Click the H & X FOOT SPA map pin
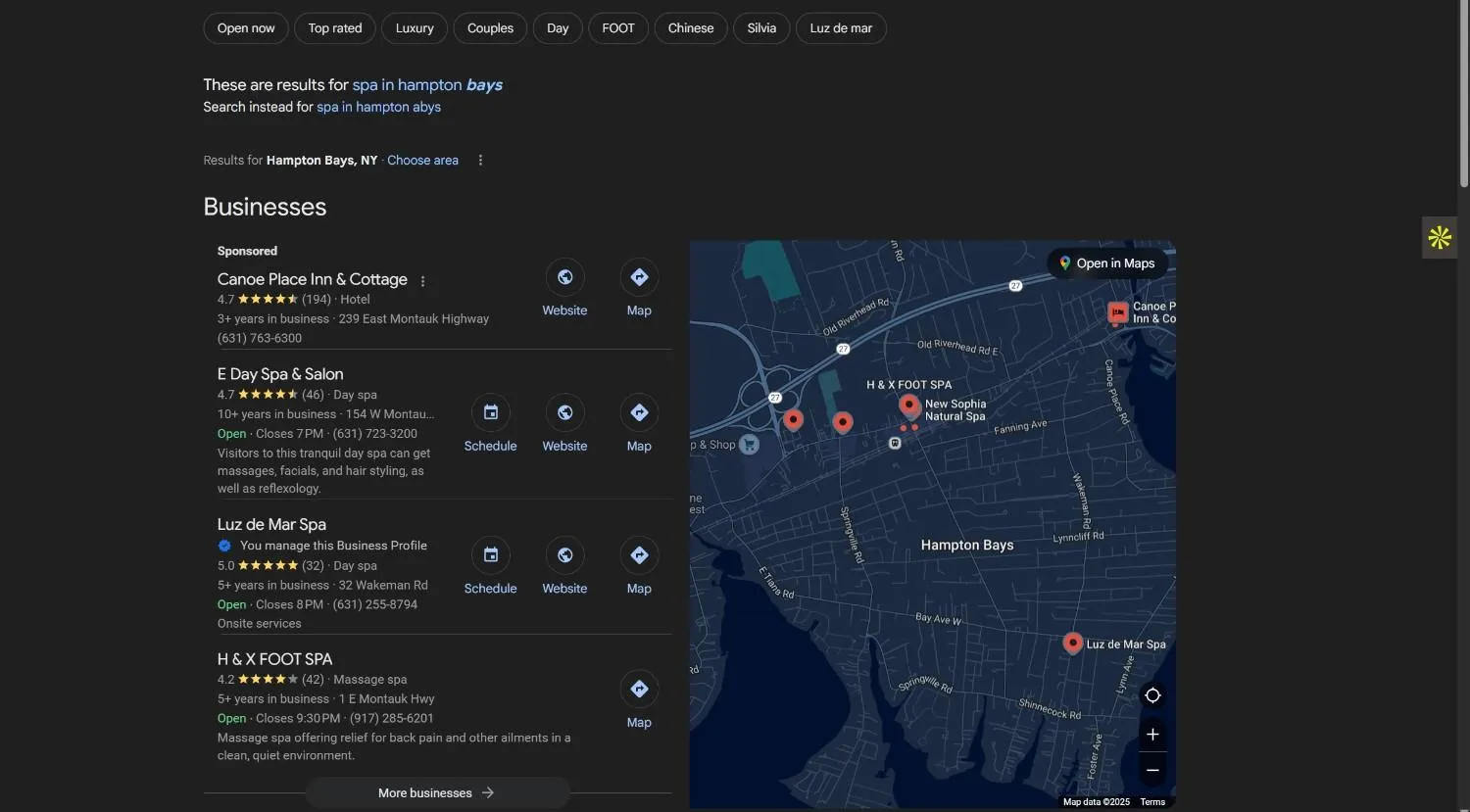 (909, 405)
